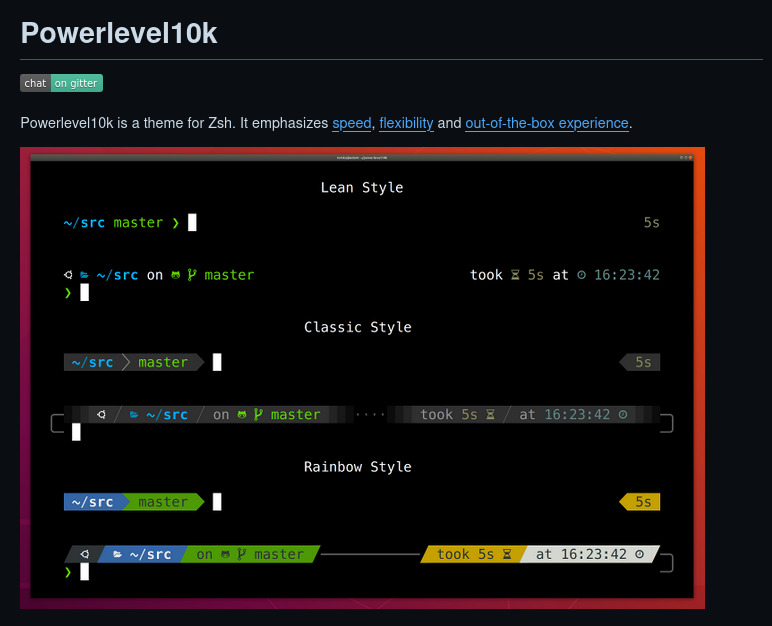This screenshot has width=772, height=626.
Task: Click the cursor block in the Lean one-line prompt
Action: click(192, 222)
